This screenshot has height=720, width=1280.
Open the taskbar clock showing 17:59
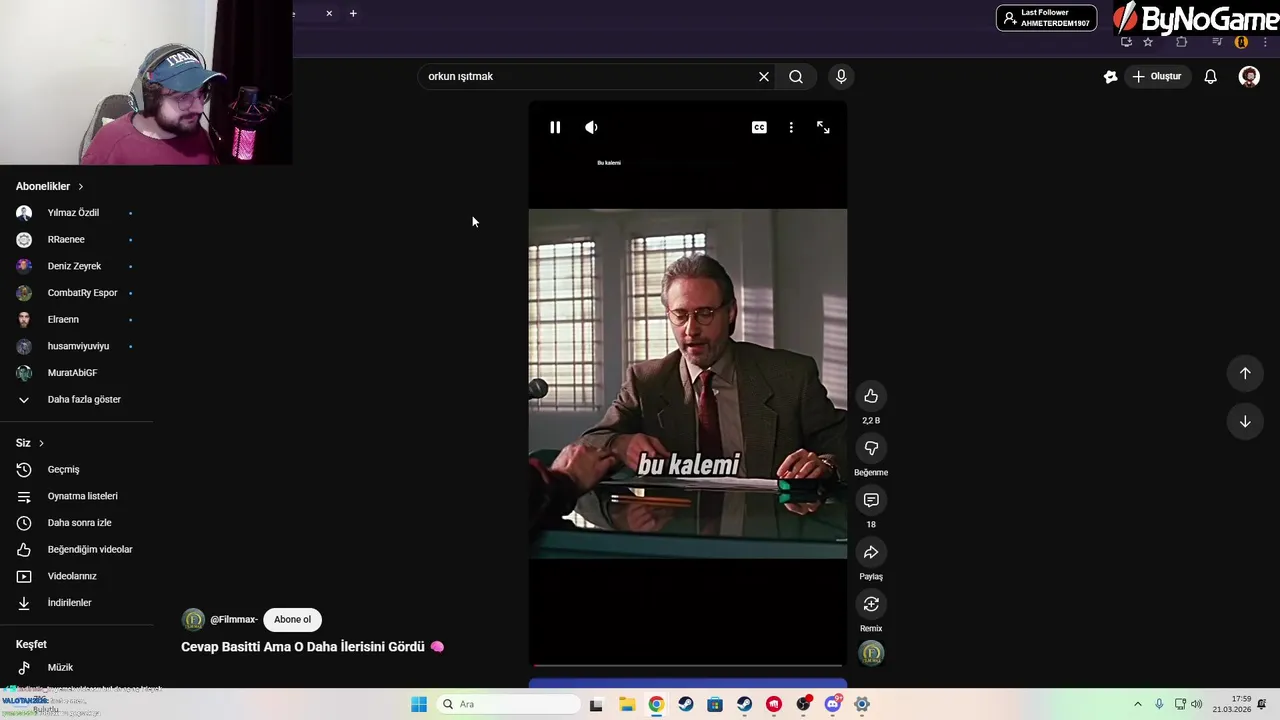coord(1232,704)
